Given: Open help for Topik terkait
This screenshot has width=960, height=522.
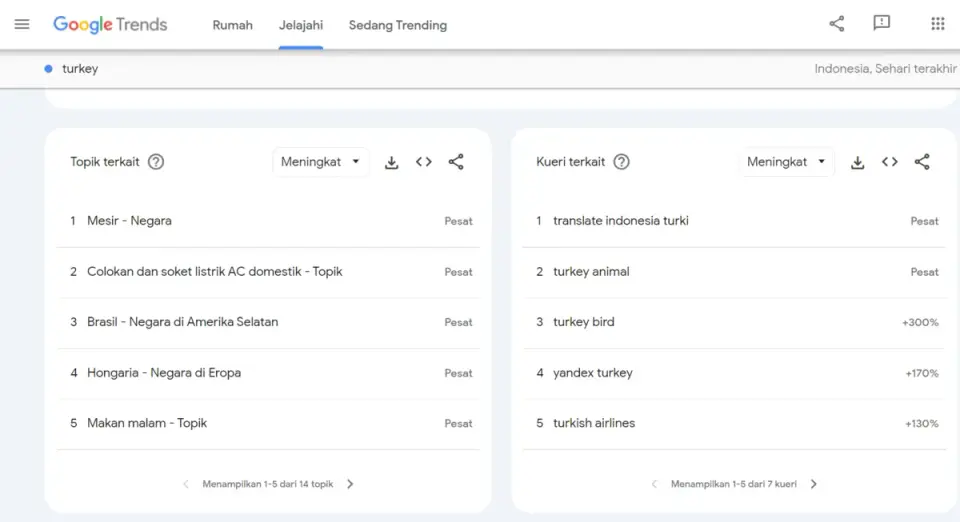Looking at the screenshot, I should coord(156,162).
